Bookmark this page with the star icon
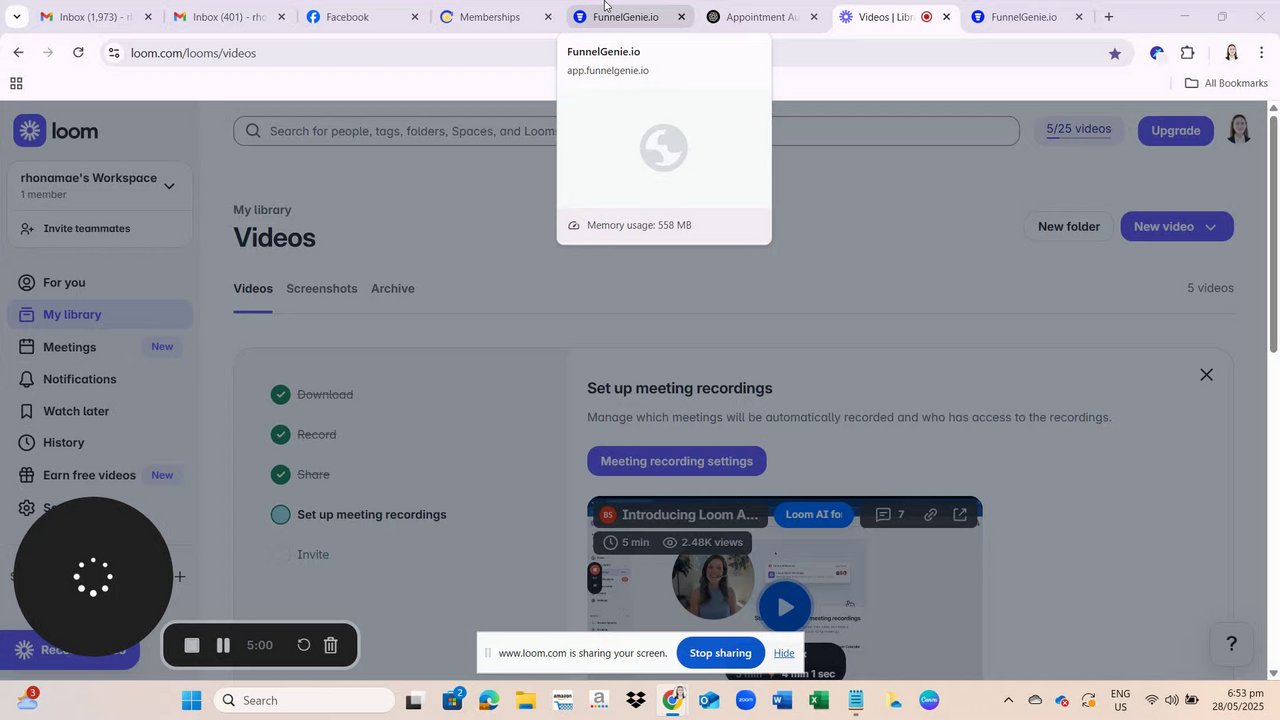The image size is (1280, 720). (1115, 53)
